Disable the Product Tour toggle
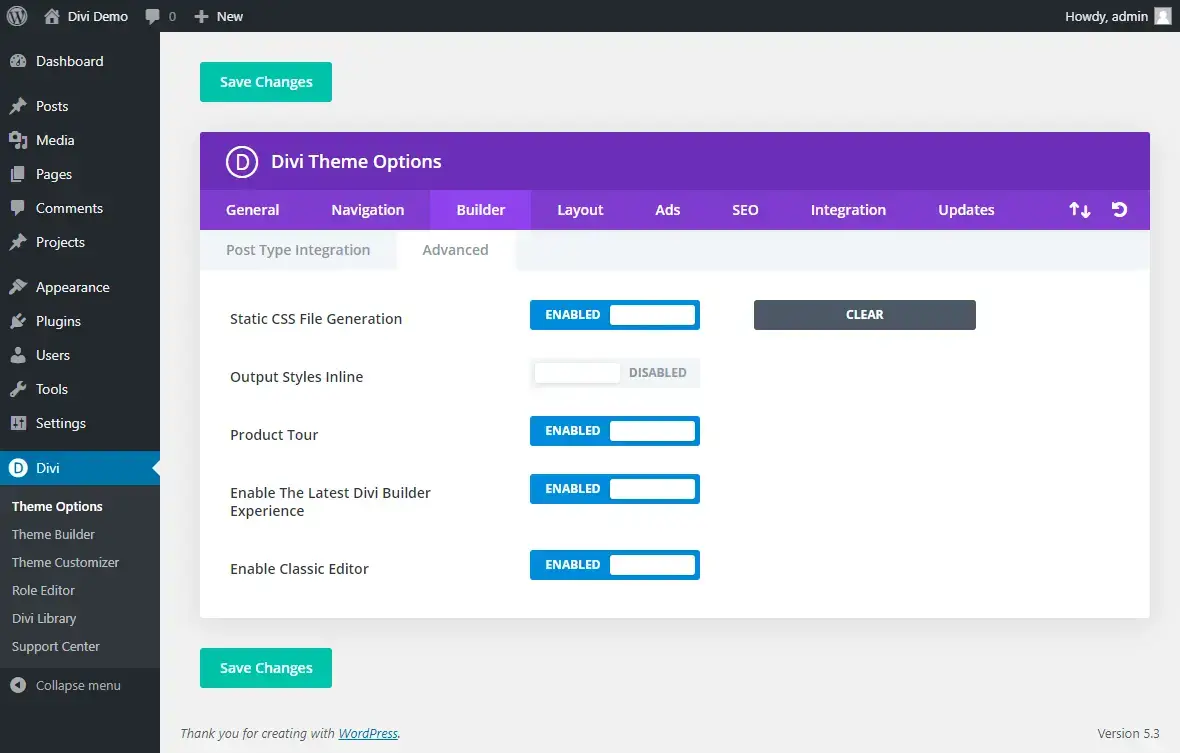This screenshot has width=1180, height=753. (615, 431)
